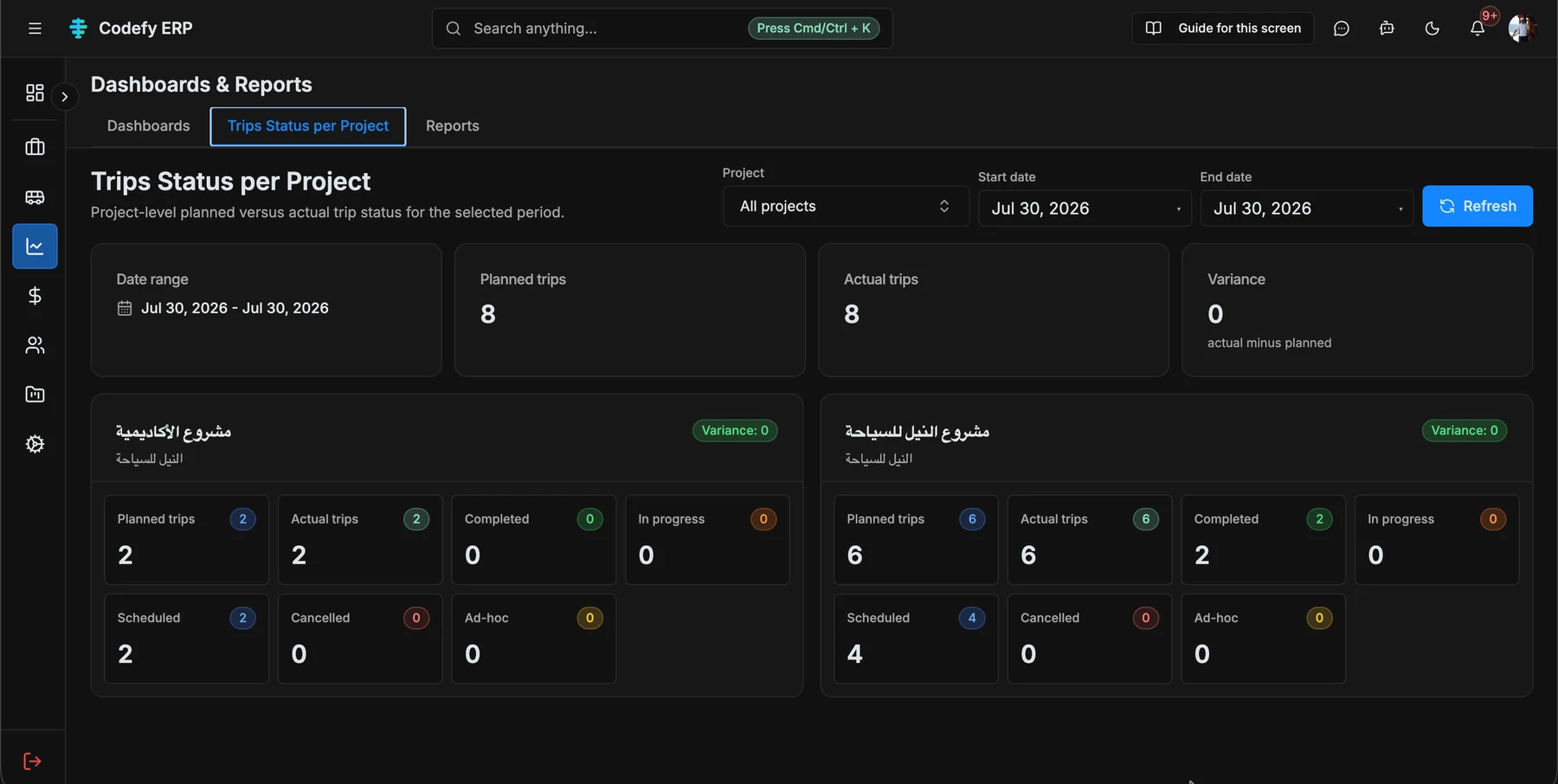The width and height of the screenshot is (1558, 784).
Task: Open the user avatar profile menu
Action: 1522,29
